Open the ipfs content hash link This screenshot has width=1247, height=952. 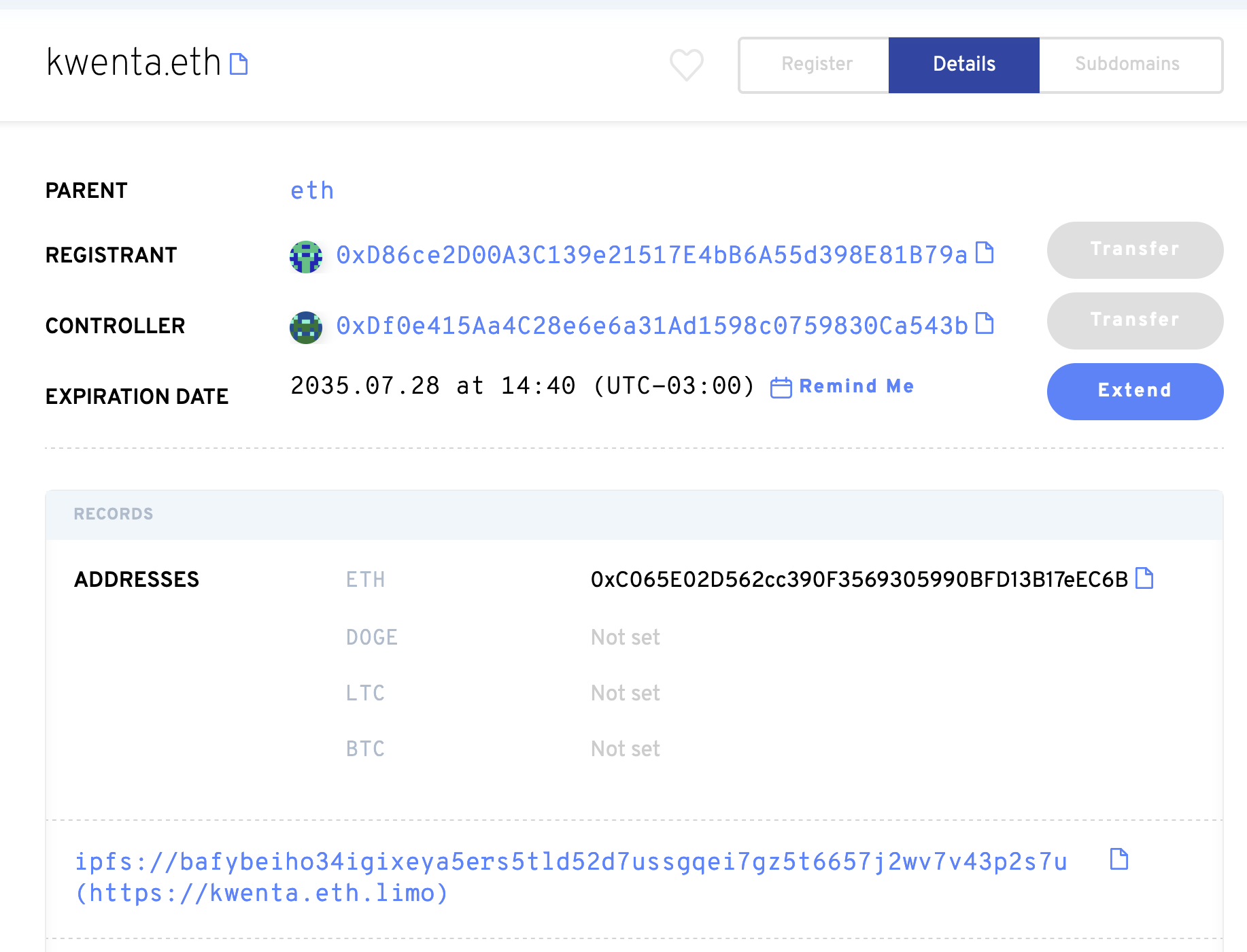tap(570, 862)
